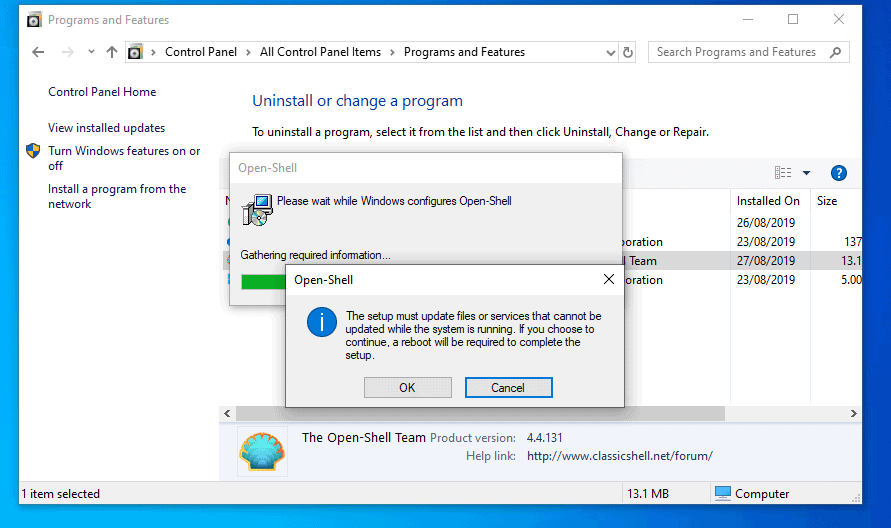Screen dimensions: 891x528
Task: Click the shield icon beside Windows features
Action: pyautogui.click(x=33, y=152)
